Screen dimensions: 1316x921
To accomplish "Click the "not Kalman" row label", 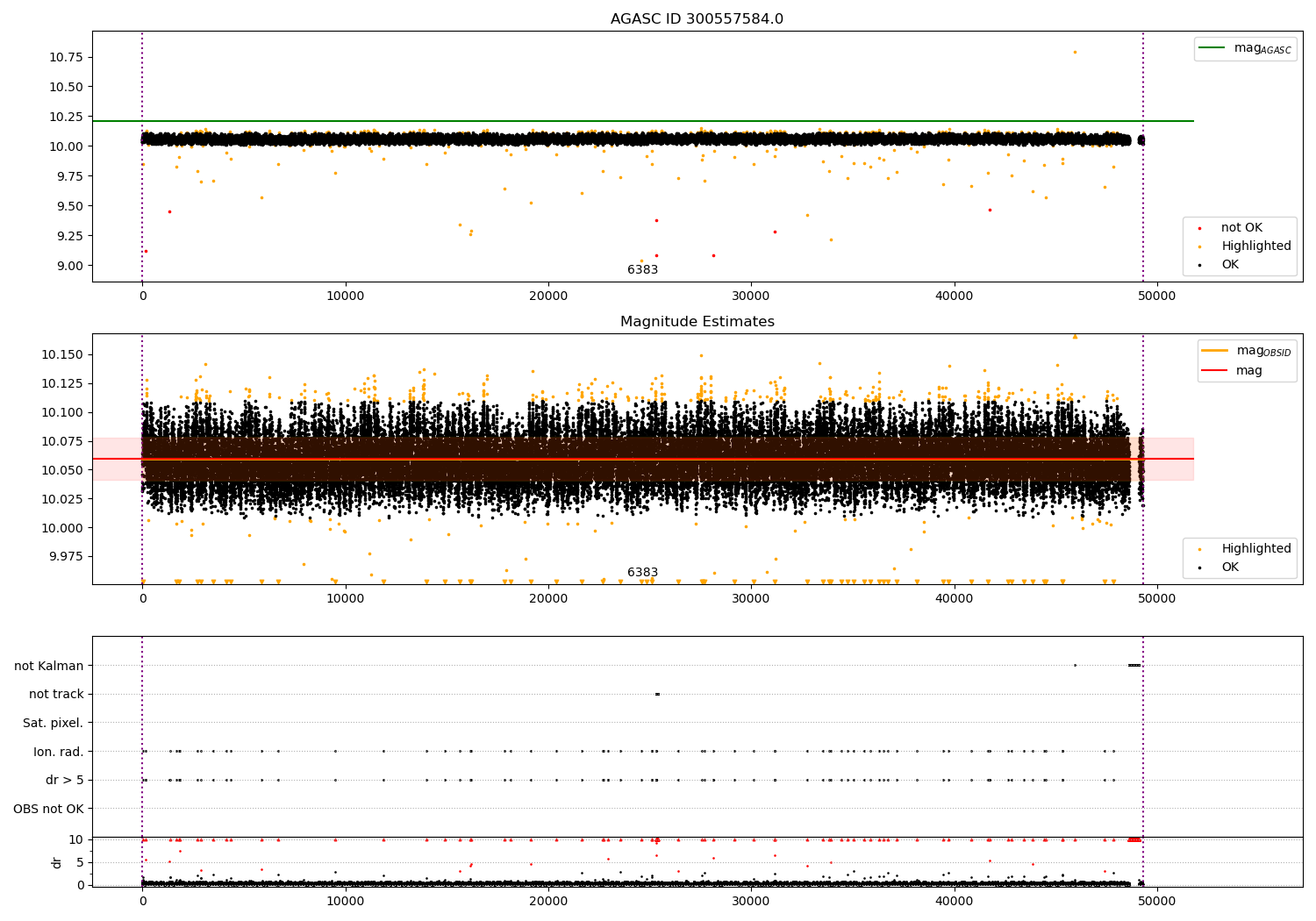I will tap(49, 666).
